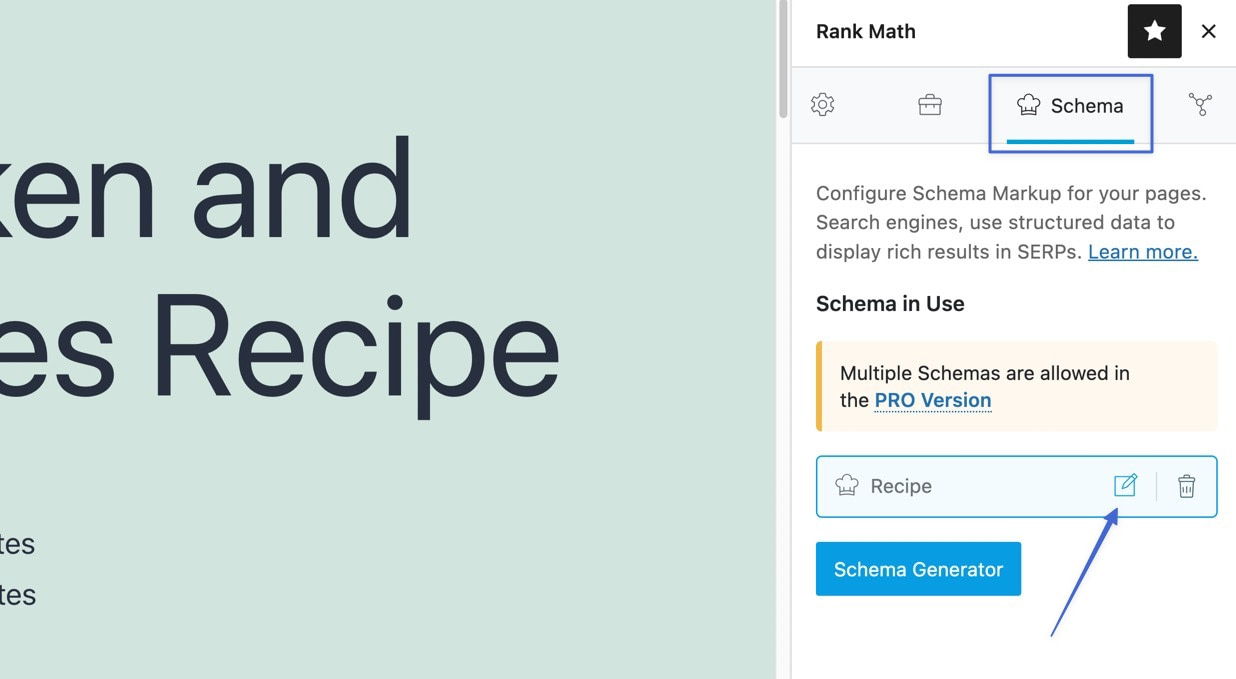Open the Rank Math panel menu header
The image size is (1236, 679).
pyautogui.click(x=865, y=31)
